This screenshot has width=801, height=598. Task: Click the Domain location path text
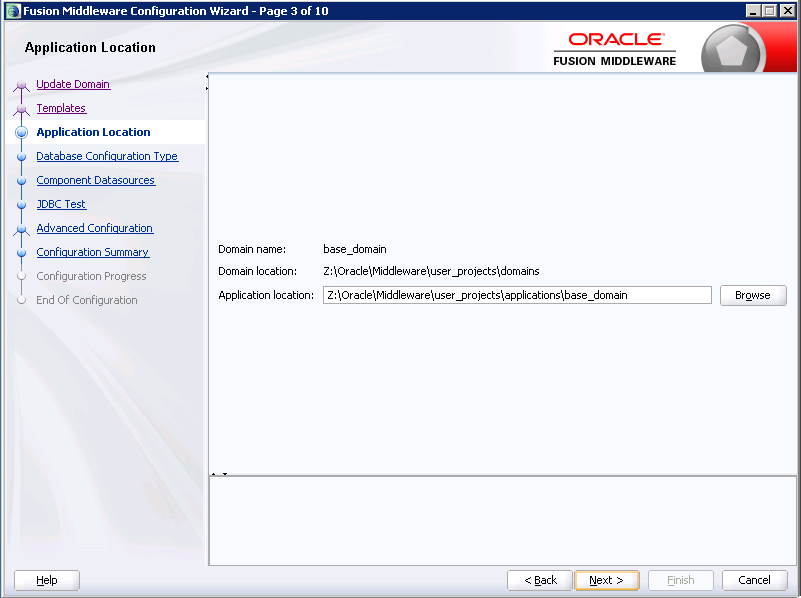(x=431, y=271)
